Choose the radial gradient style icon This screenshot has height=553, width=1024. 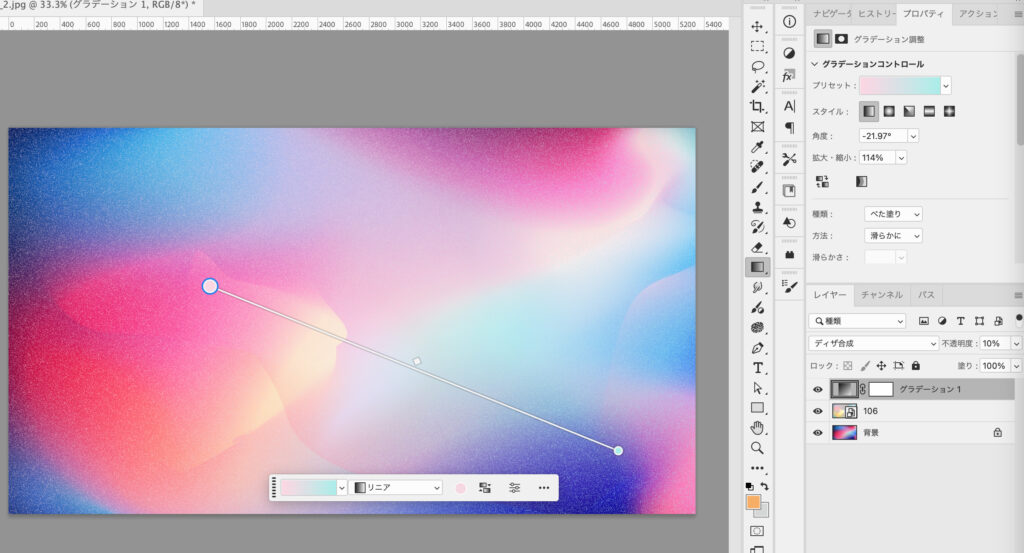[889, 111]
